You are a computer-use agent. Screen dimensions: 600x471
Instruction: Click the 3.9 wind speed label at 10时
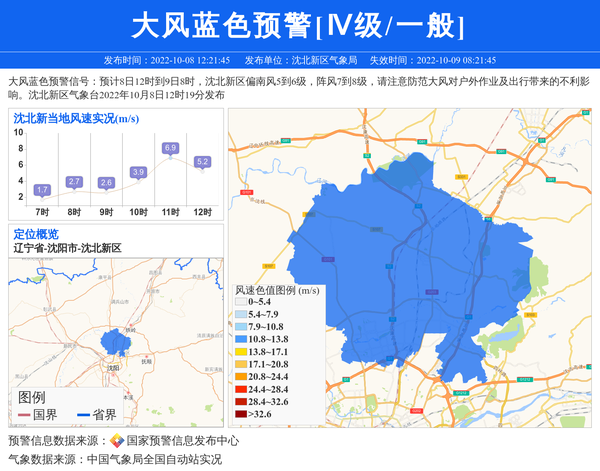(138, 172)
